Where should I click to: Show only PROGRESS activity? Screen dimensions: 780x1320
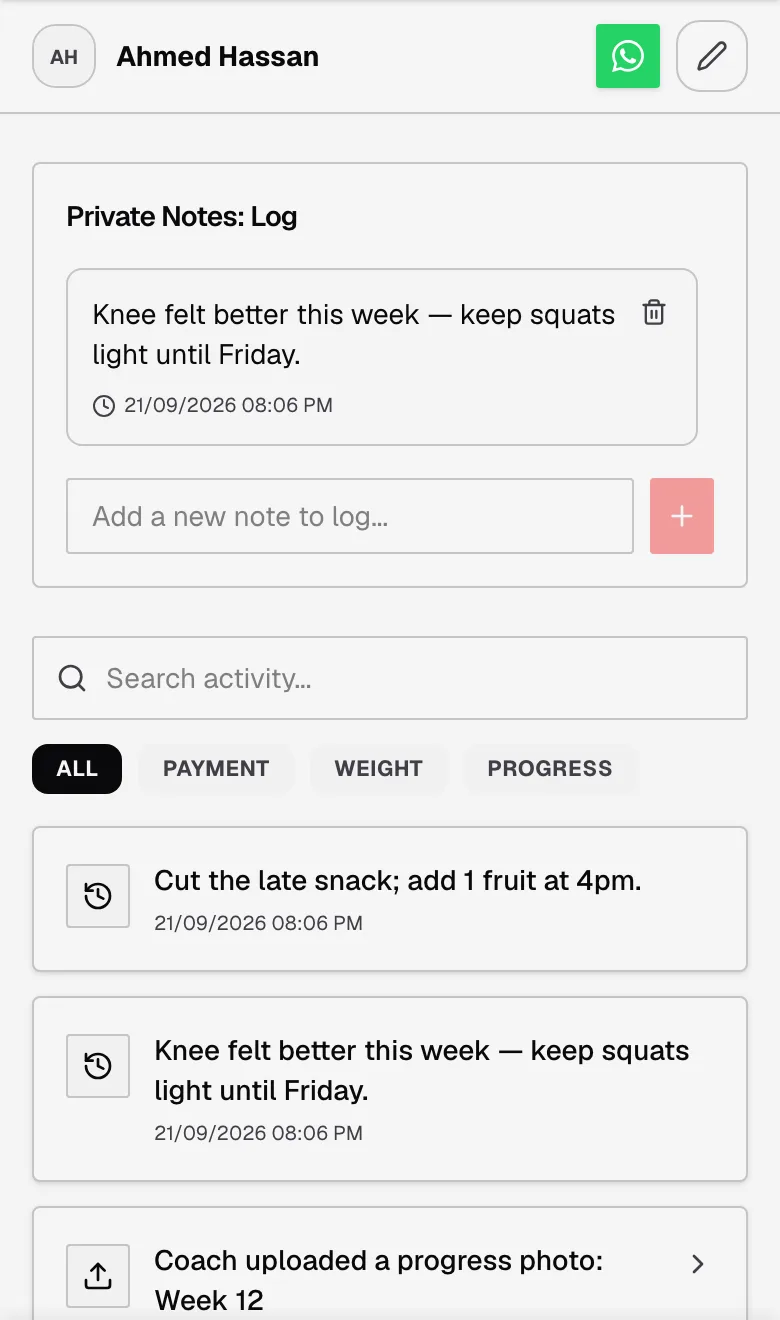(x=550, y=769)
